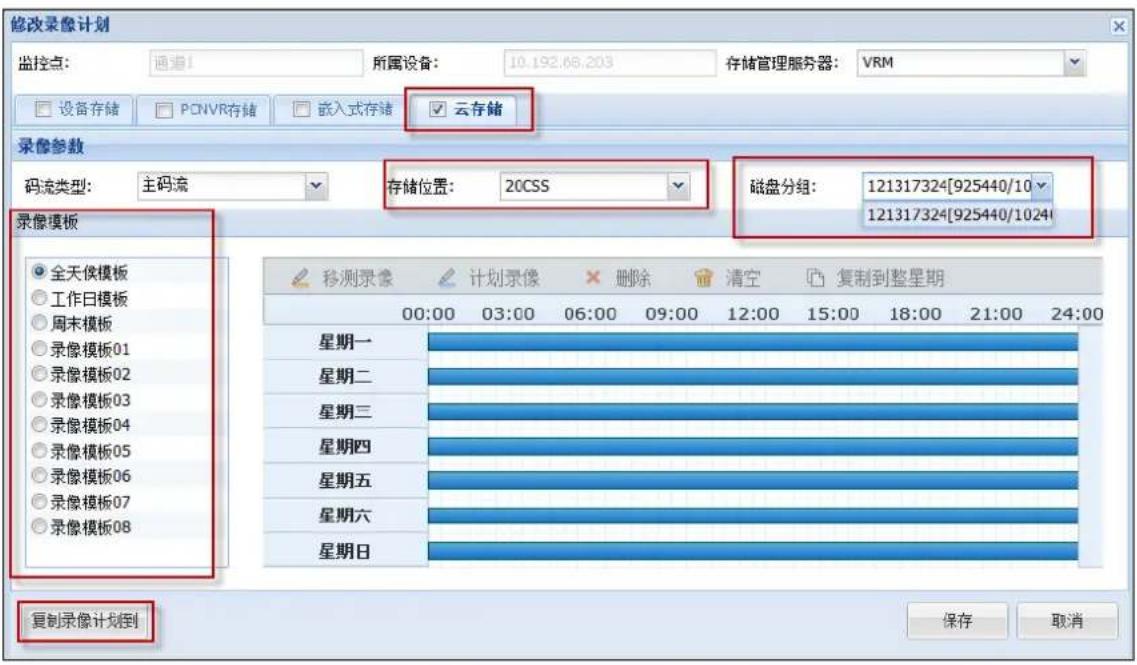
Task: Click the 删除 red X icon
Action: click(593, 278)
